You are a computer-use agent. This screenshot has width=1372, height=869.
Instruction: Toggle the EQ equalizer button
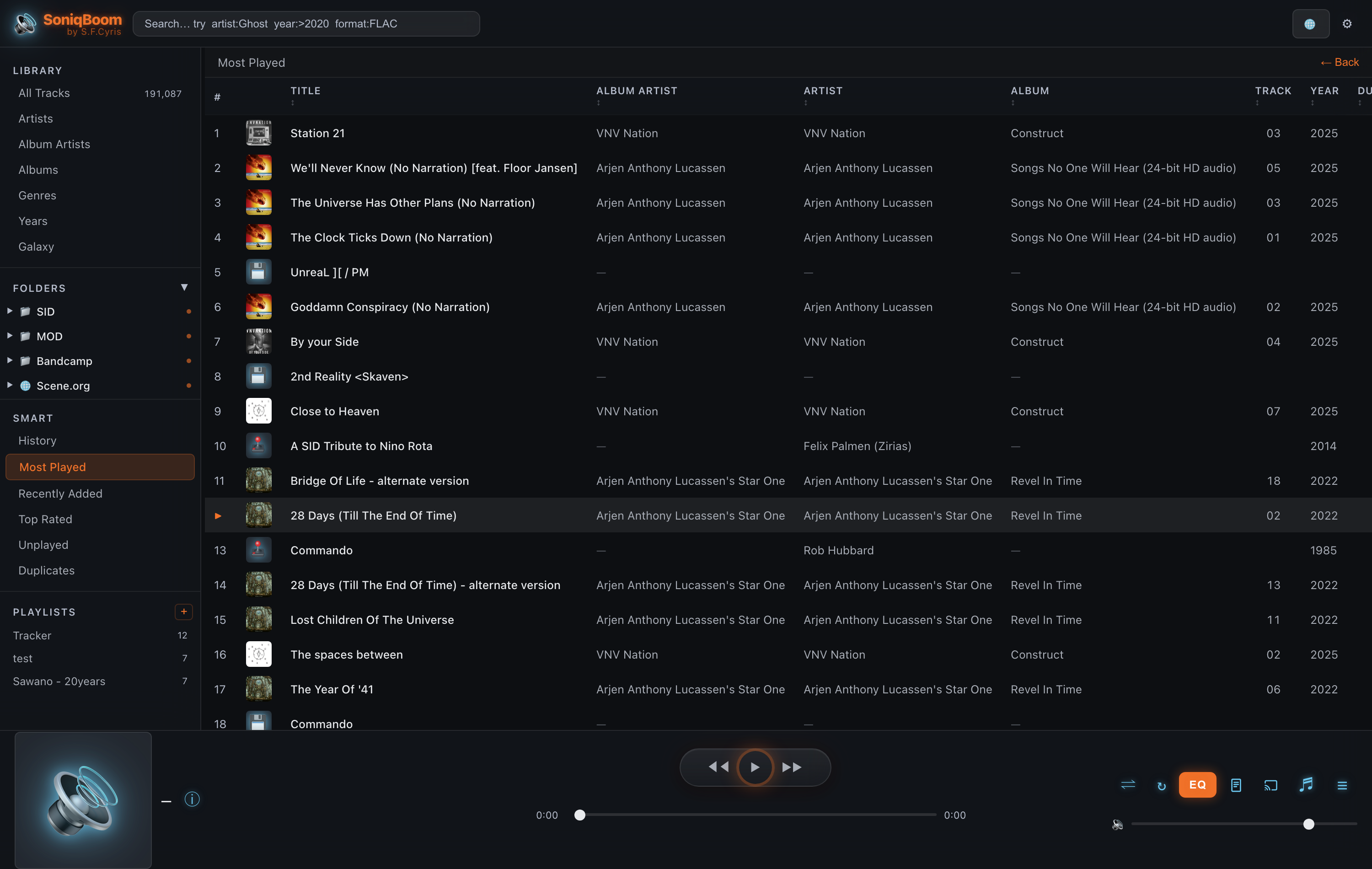(1197, 785)
